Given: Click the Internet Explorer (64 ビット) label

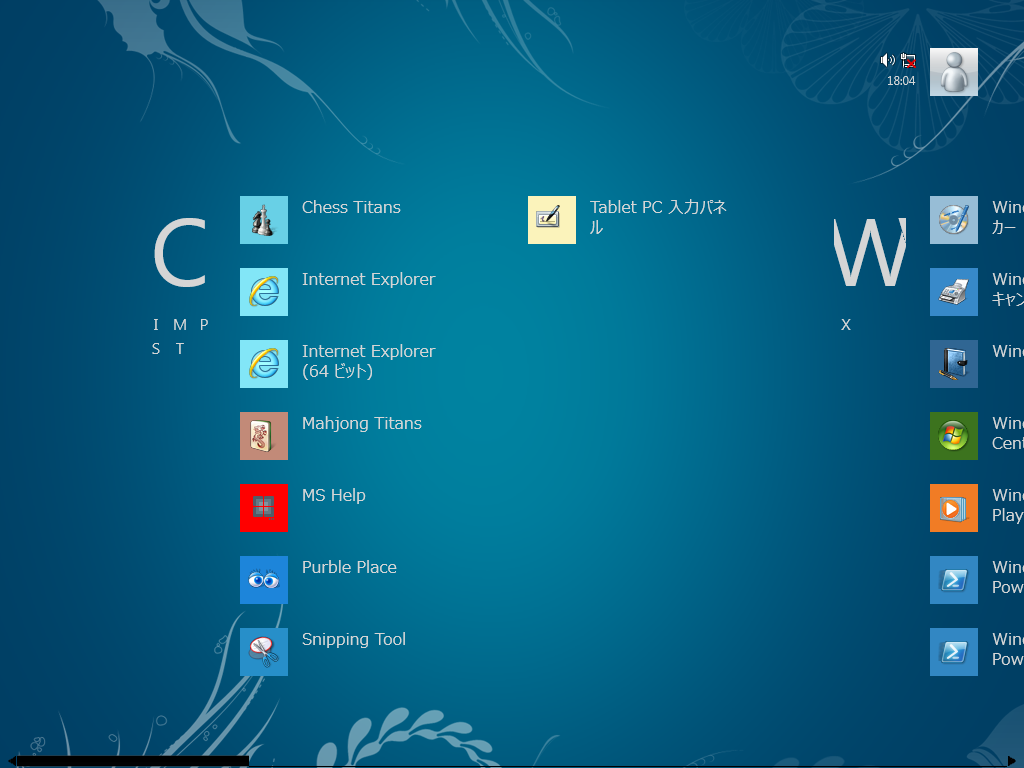Looking at the screenshot, I should click(368, 361).
